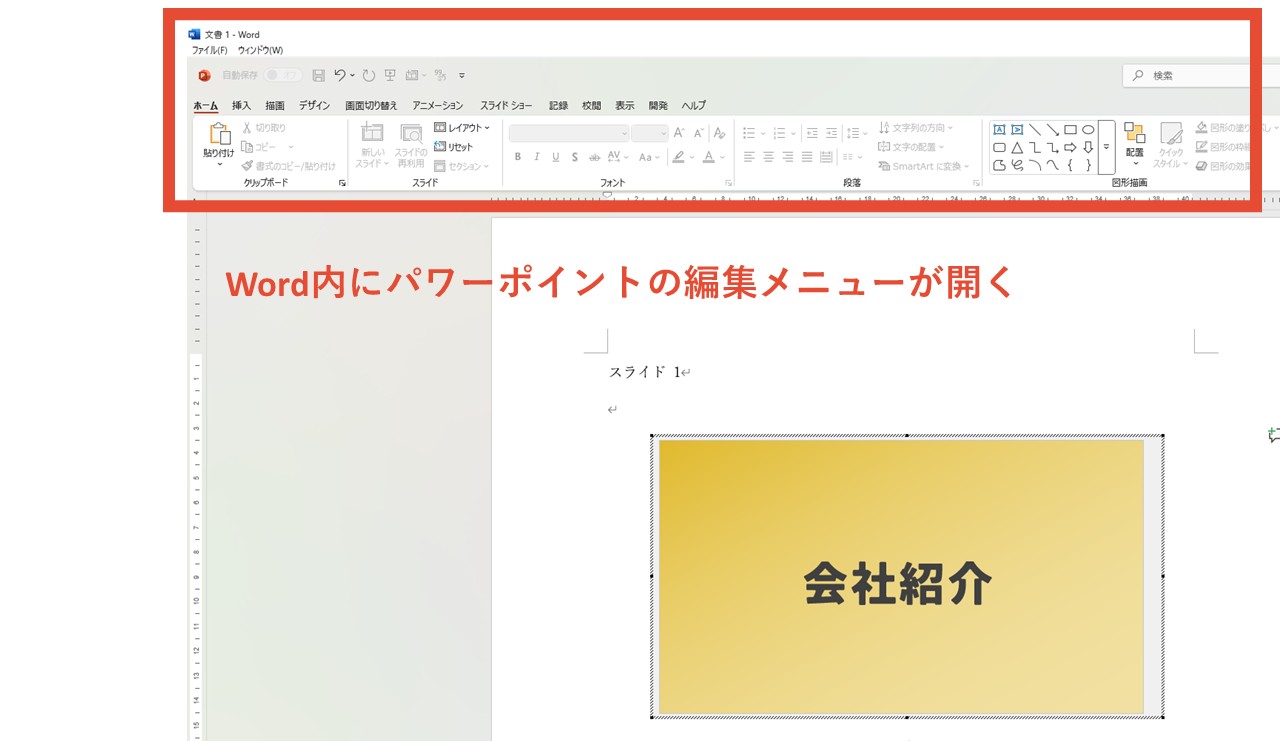Open the 開発 tab
The image size is (1280, 741).
(658, 105)
